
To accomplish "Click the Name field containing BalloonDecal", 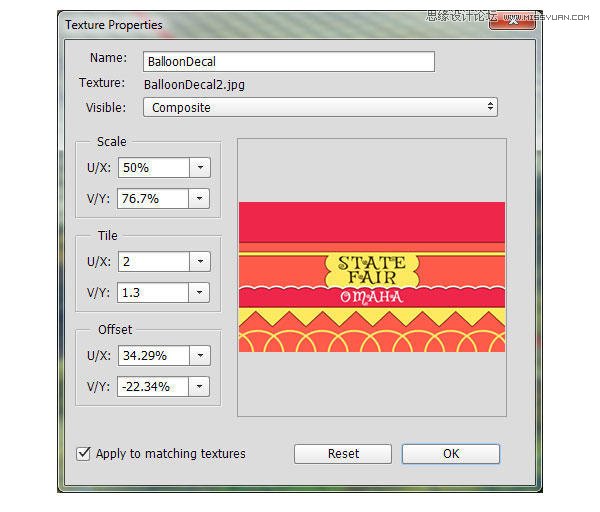I will click(x=289, y=62).
